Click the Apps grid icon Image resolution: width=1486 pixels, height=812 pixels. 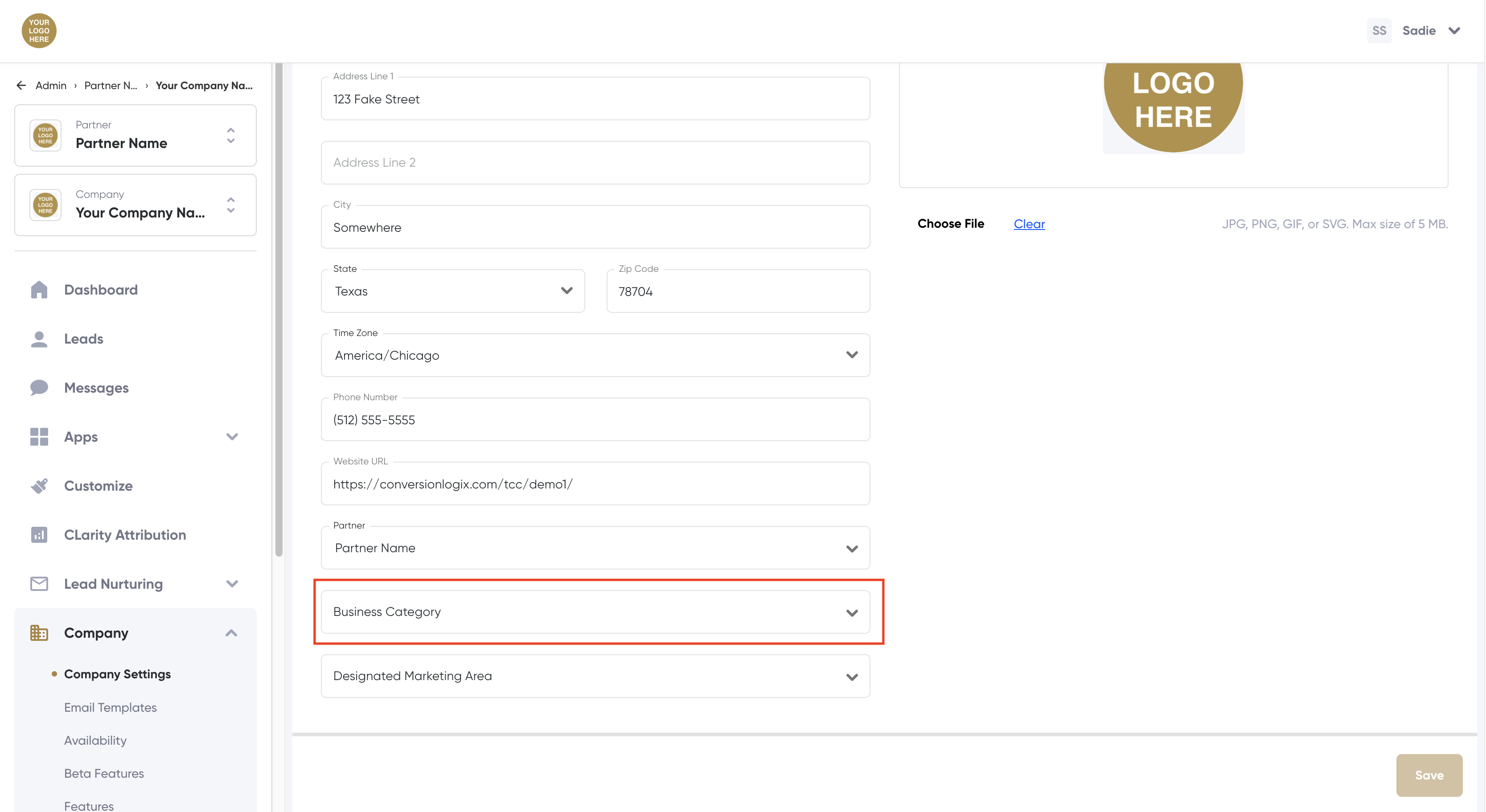pos(39,437)
